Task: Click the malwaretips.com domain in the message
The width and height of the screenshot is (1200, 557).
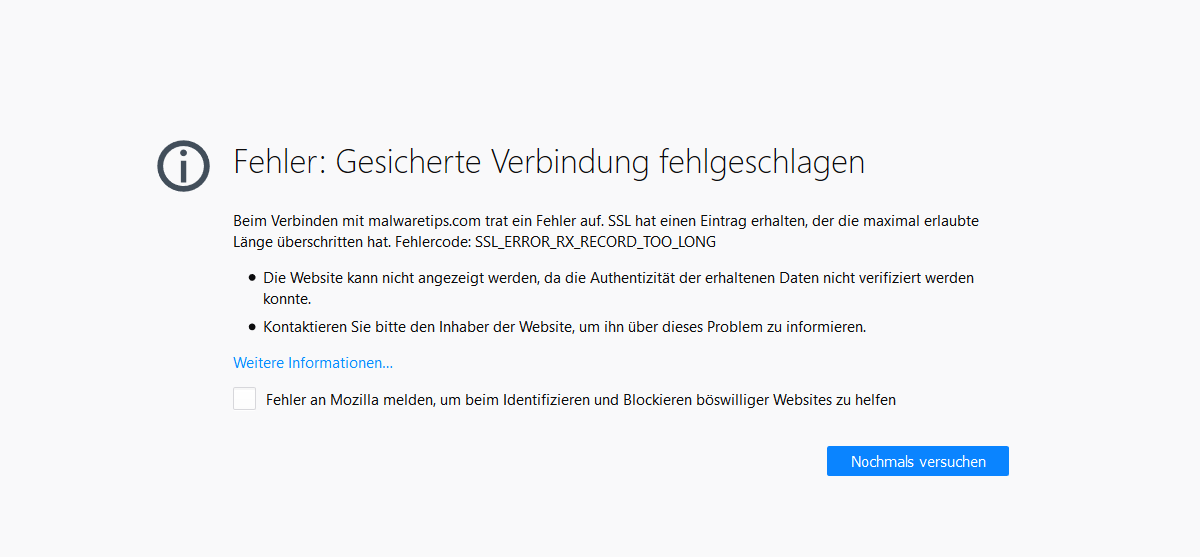Action: pyautogui.click(x=417, y=220)
